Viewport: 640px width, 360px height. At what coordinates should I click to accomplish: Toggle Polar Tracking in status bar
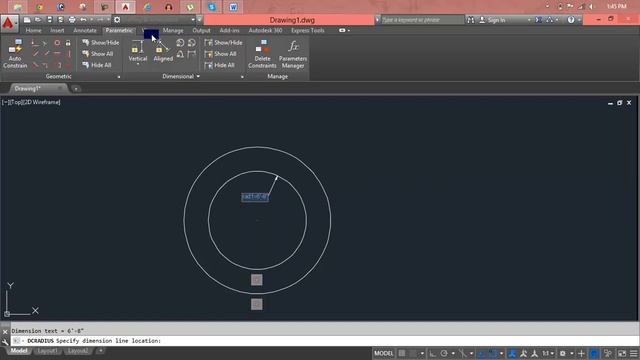444,353
